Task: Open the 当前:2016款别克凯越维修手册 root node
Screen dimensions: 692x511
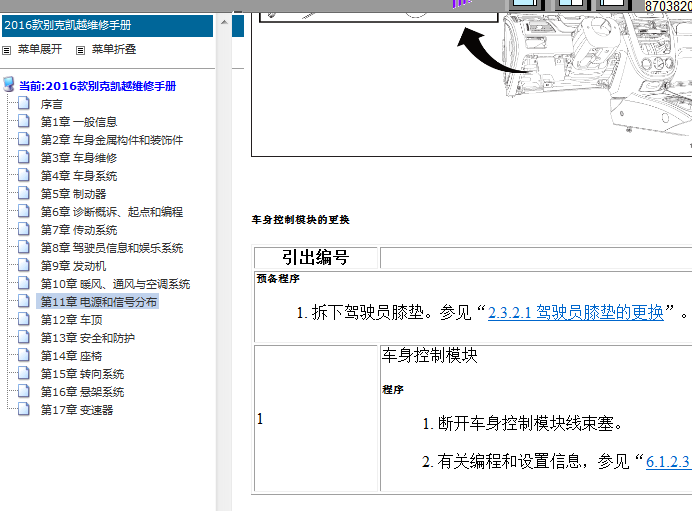Action: point(98,86)
